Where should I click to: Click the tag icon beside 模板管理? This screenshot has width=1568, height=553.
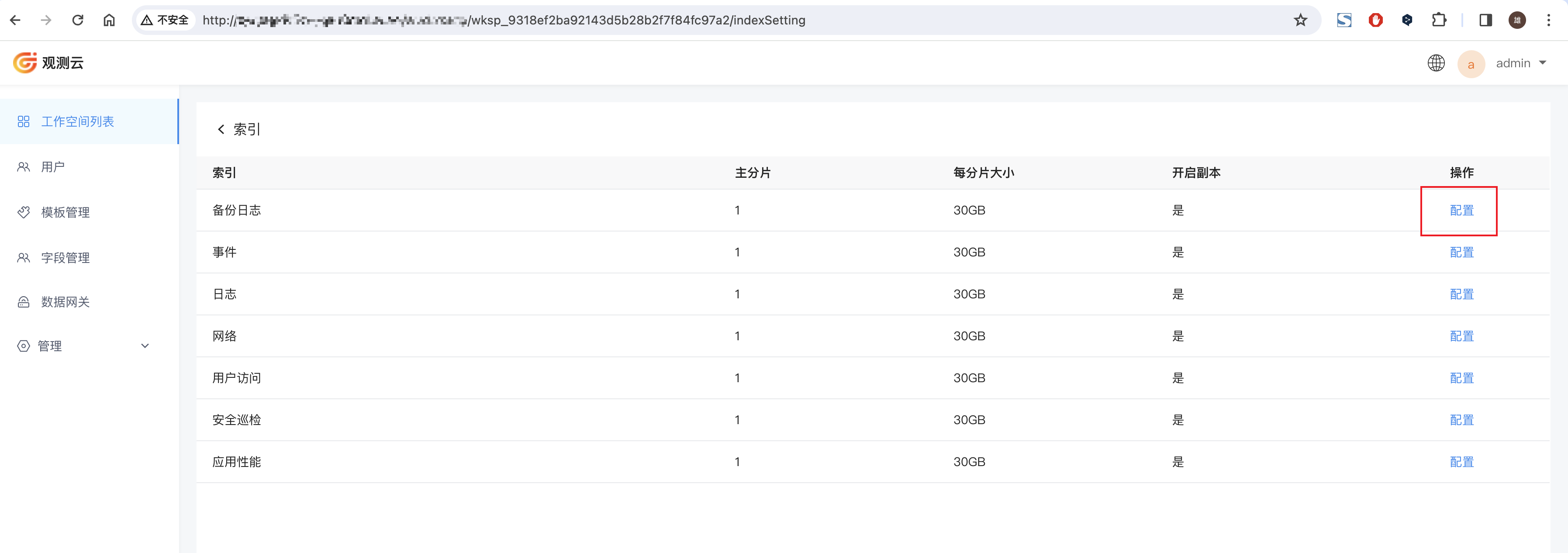[x=24, y=212]
